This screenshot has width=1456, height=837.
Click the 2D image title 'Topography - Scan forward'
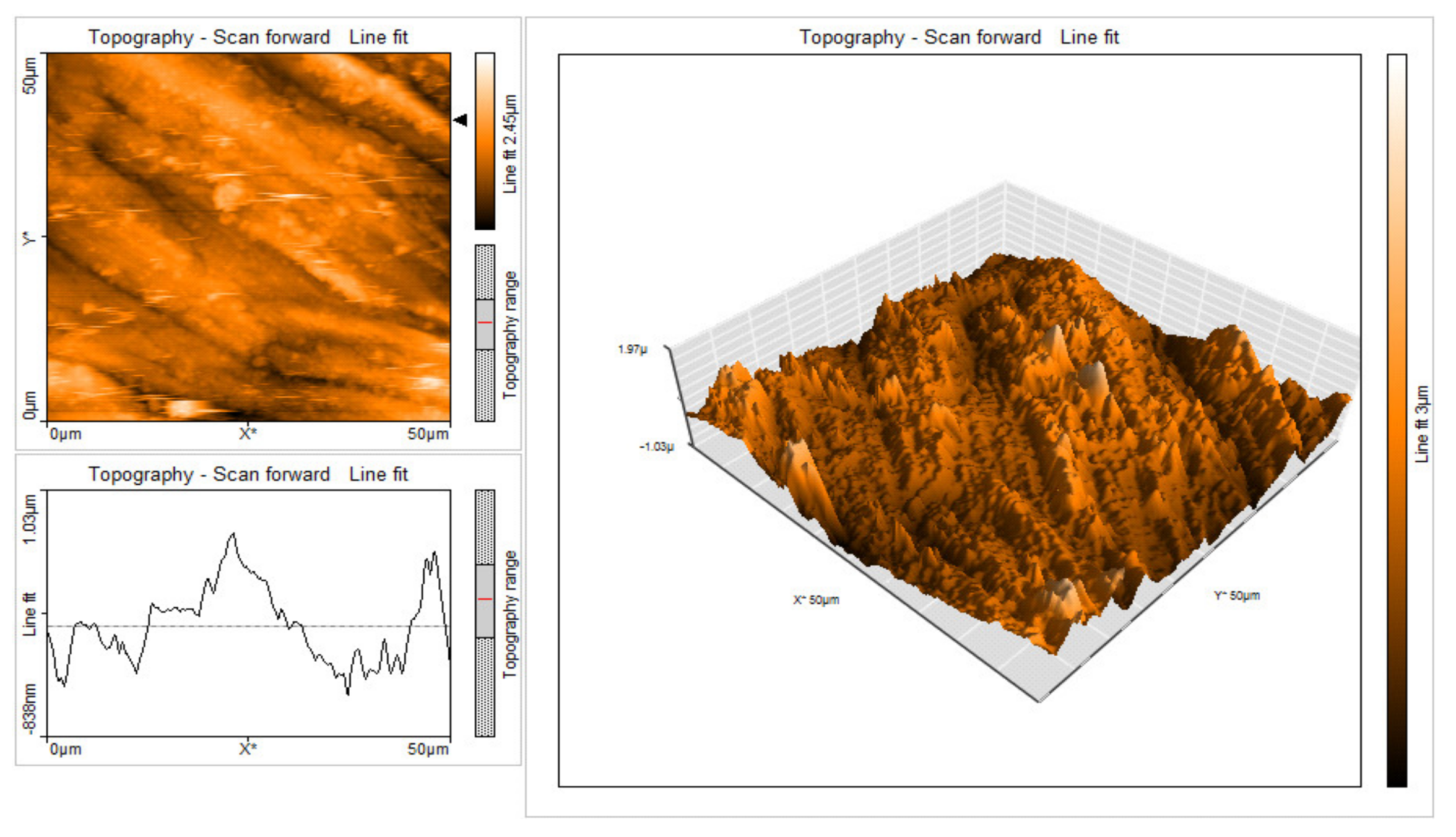point(209,37)
